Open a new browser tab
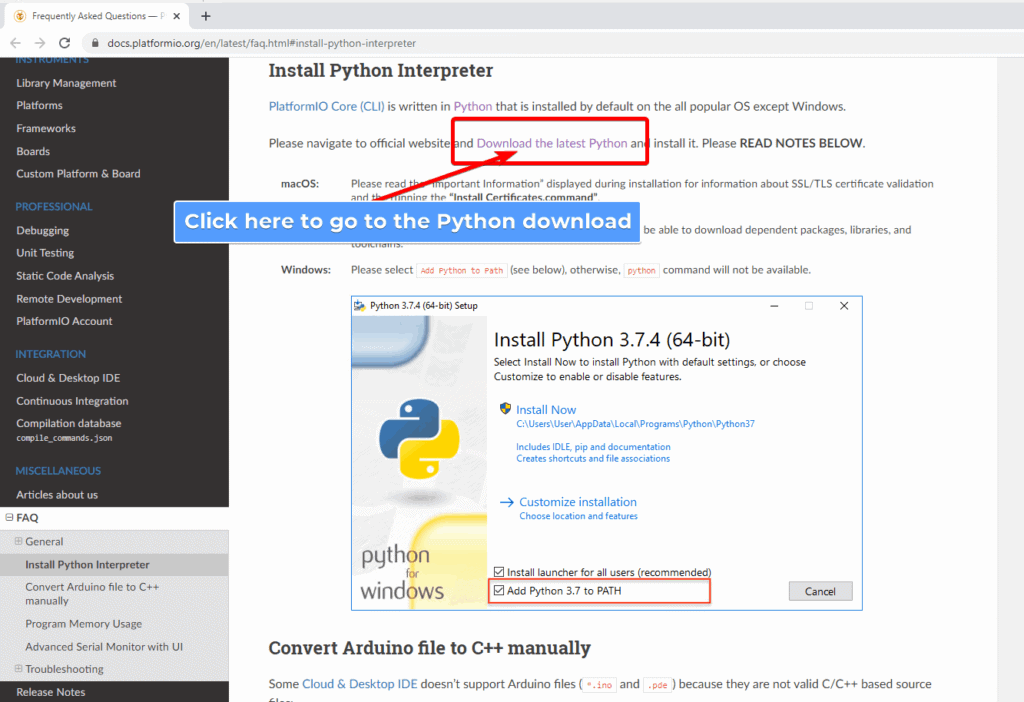The height and width of the screenshot is (702, 1024). [x=206, y=16]
